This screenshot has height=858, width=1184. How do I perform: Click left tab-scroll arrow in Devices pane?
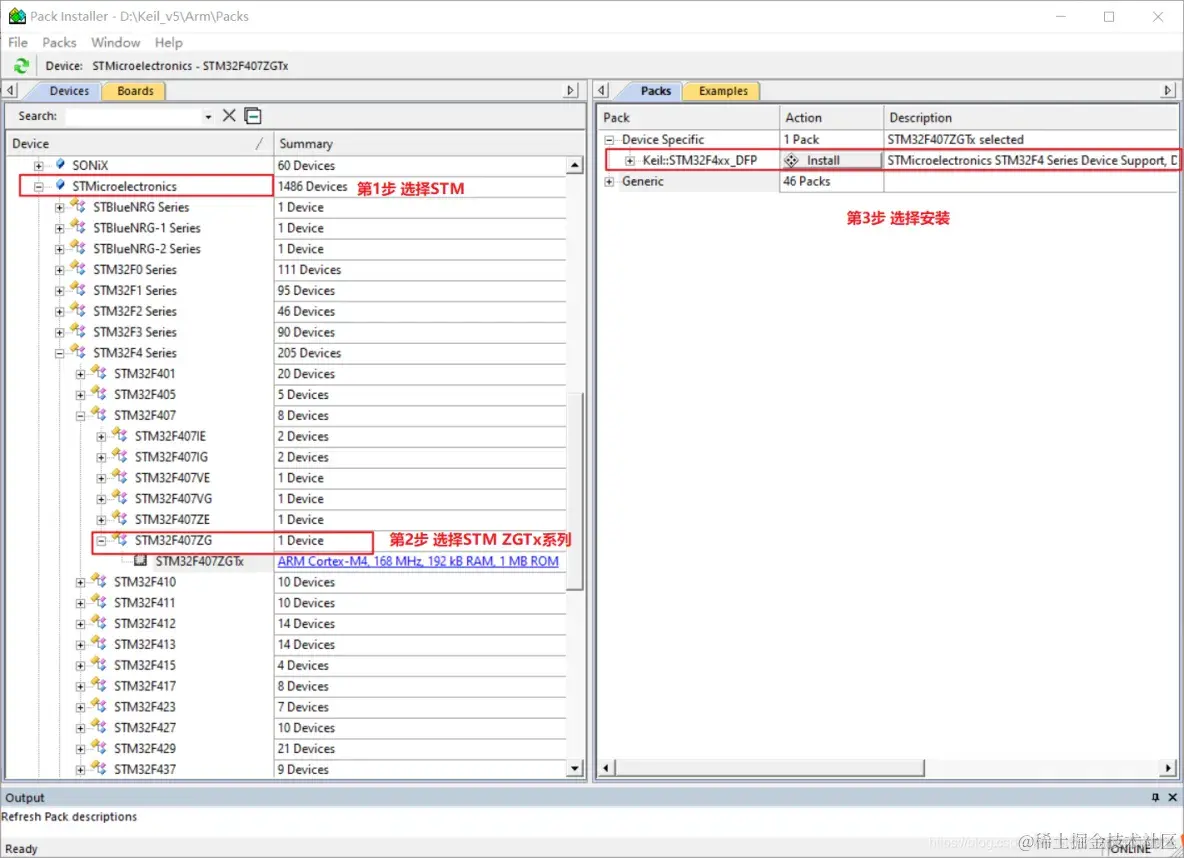click(11, 91)
